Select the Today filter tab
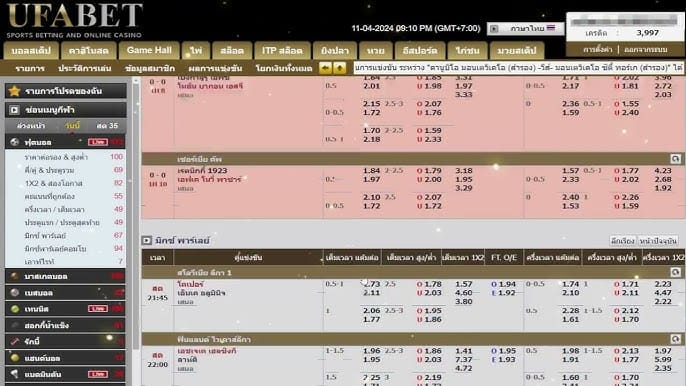Viewport: 686px width, 386px height. coord(72,126)
